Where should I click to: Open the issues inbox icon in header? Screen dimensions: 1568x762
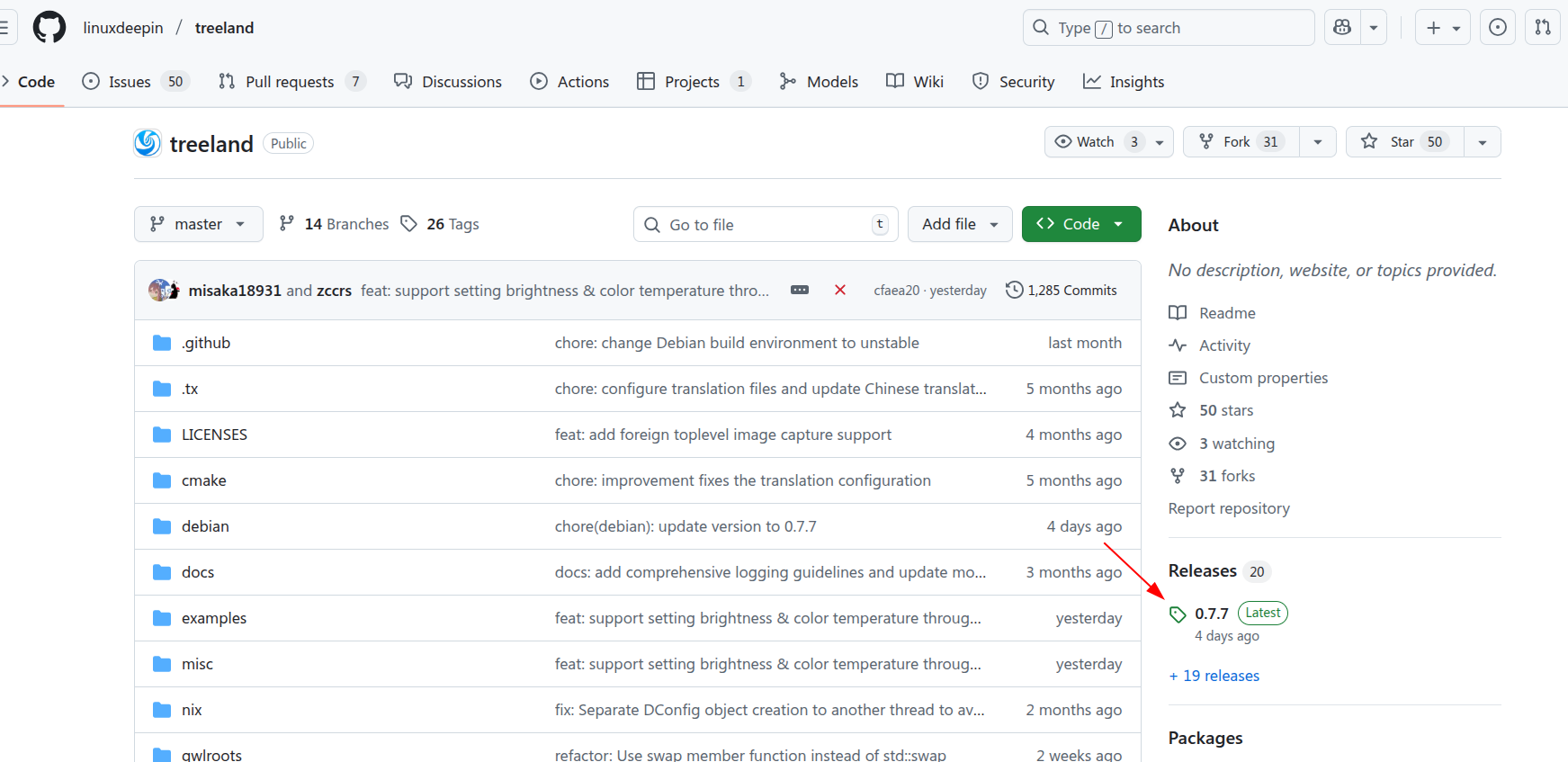point(1498,28)
